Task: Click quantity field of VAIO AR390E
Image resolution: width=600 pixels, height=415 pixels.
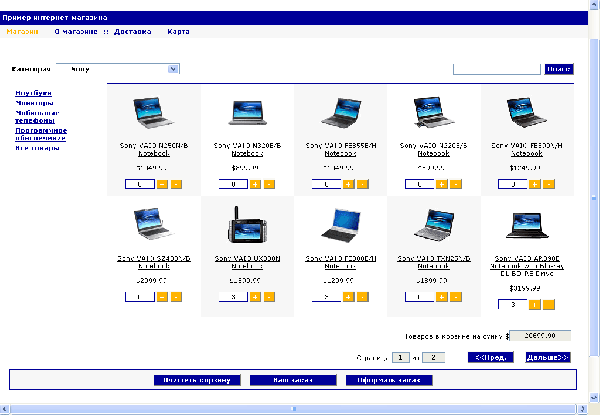Action: click(512, 304)
